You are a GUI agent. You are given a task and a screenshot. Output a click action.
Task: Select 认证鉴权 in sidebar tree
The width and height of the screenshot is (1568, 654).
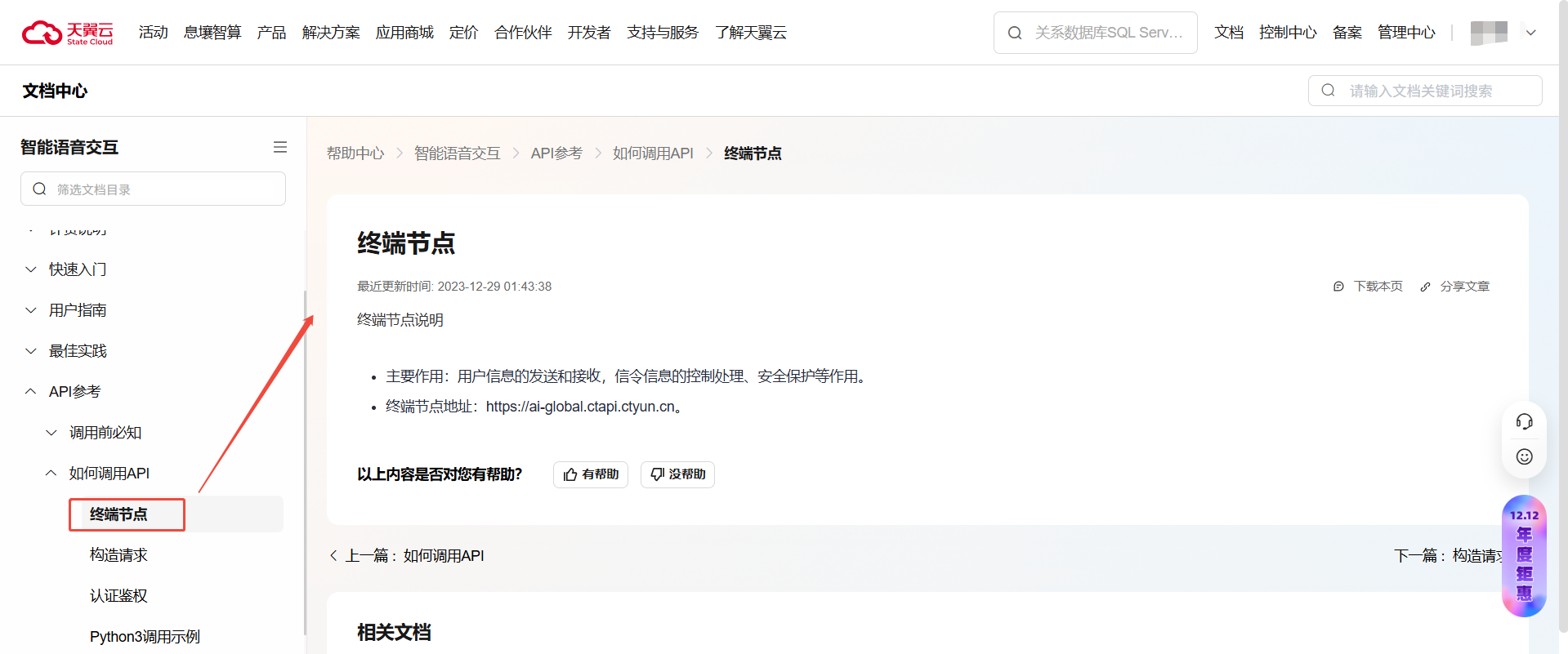point(118,596)
